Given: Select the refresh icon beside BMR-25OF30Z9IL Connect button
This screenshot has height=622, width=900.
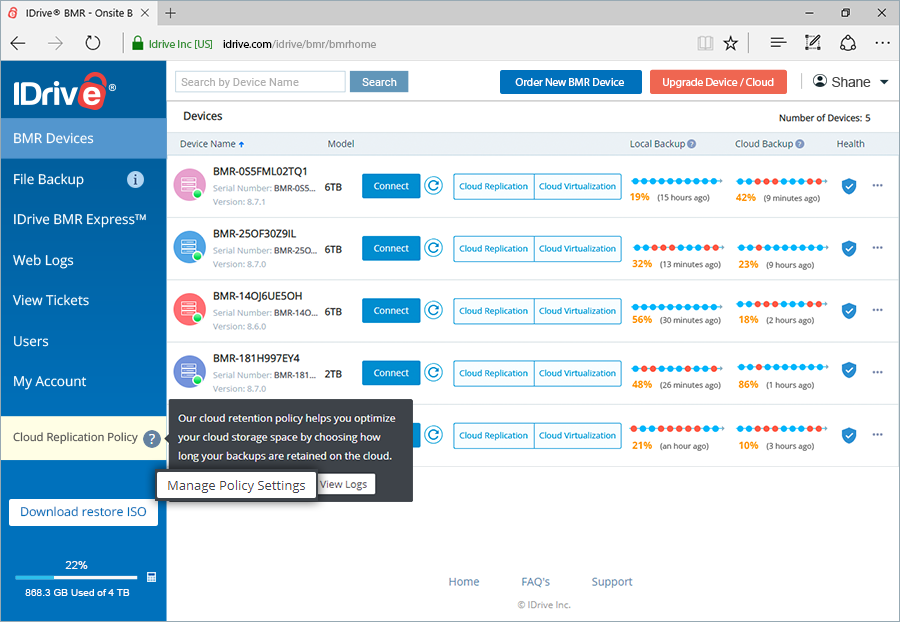Looking at the screenshot, I should (433, 248).
